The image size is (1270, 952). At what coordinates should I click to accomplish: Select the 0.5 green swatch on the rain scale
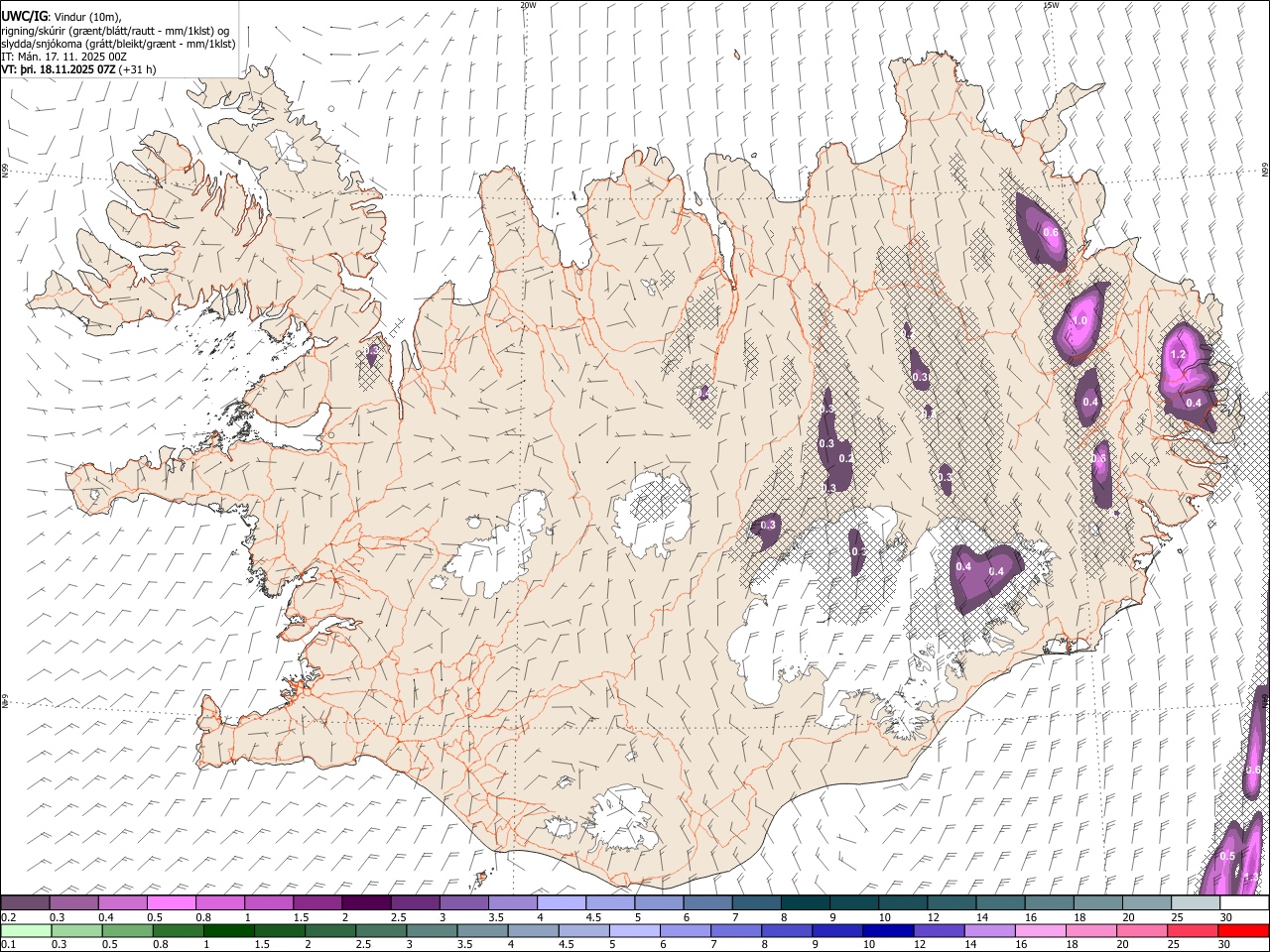pos(127,930)
